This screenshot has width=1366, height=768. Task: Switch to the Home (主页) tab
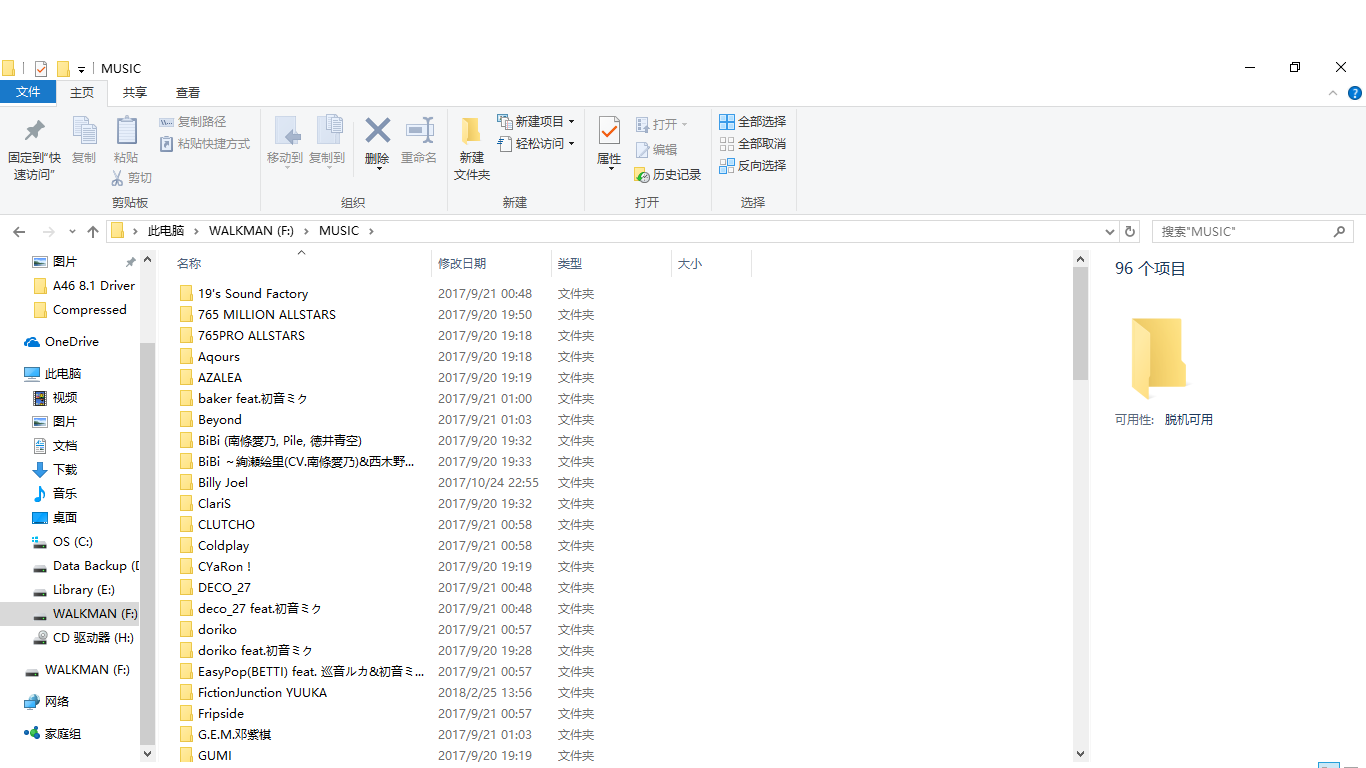click(x=82, y=92)
